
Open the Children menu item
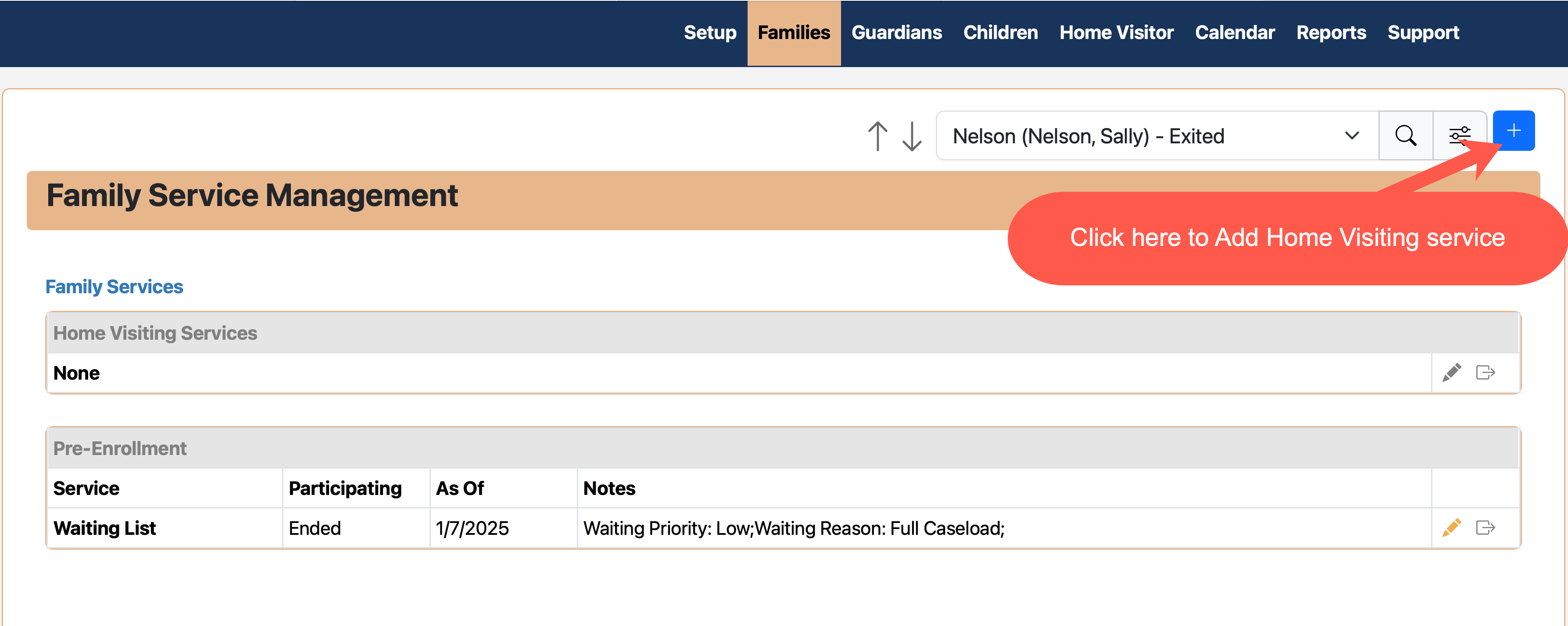[x=1000, y=32]
